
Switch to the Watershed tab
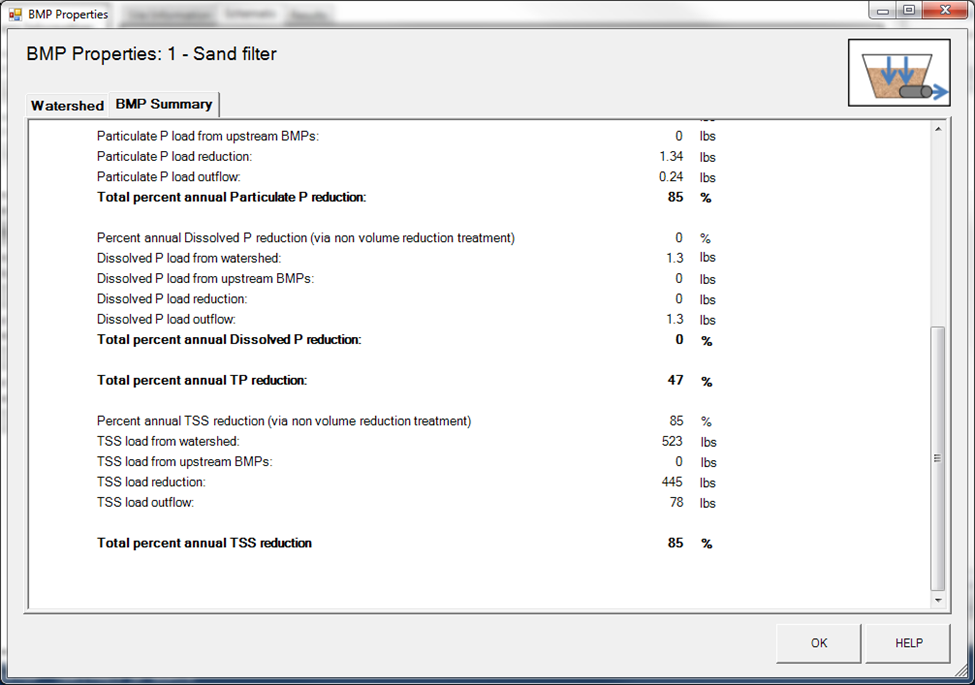[67, 105]
